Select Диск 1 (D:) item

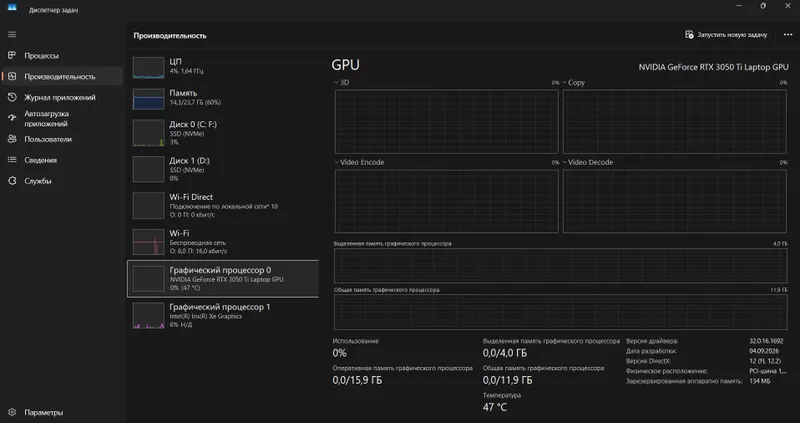[223, 169]
